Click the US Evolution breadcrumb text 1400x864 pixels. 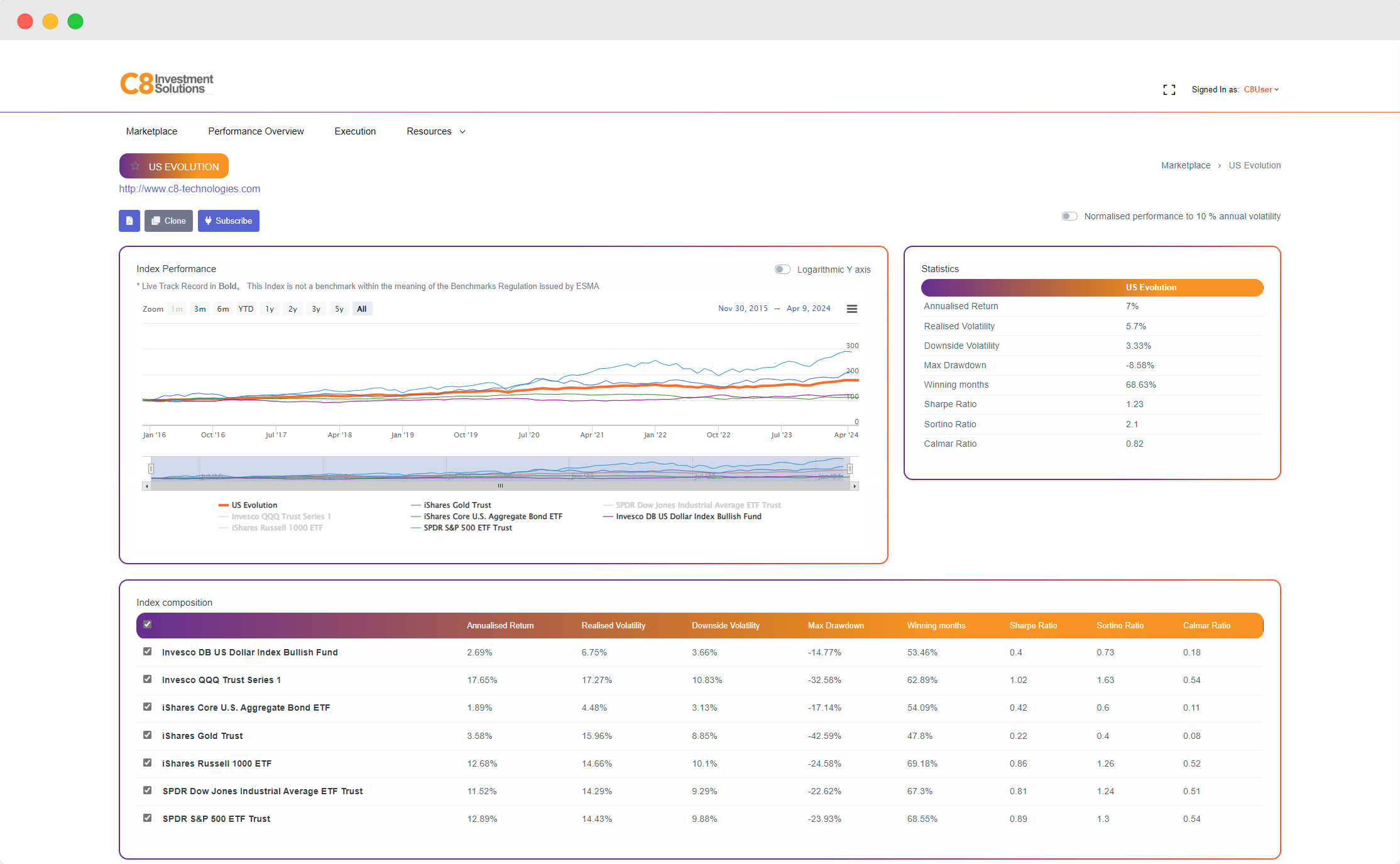[x=1255, y=165]
